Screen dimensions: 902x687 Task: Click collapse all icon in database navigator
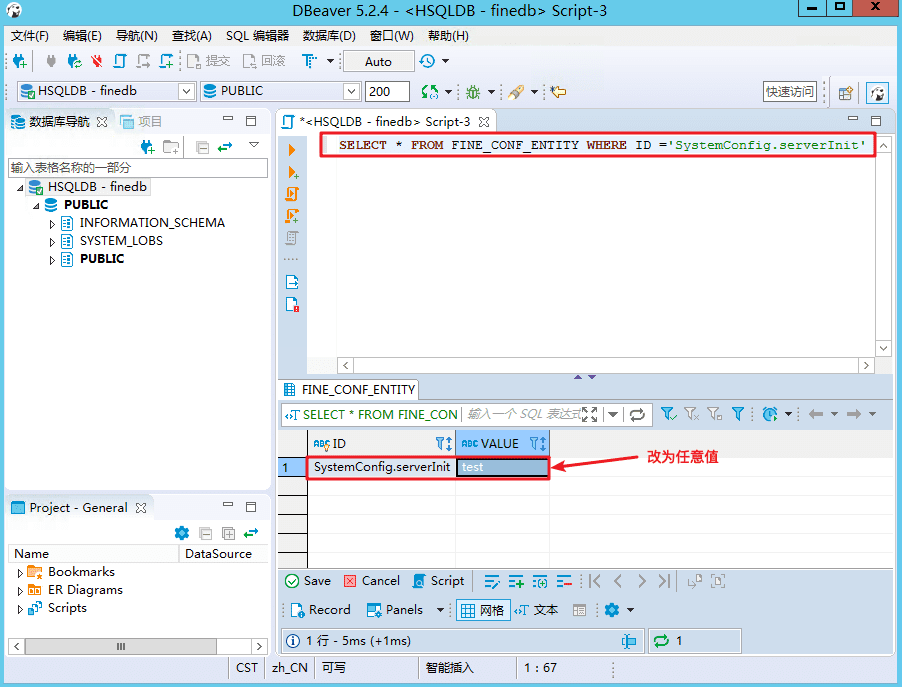tap(202, 147)
